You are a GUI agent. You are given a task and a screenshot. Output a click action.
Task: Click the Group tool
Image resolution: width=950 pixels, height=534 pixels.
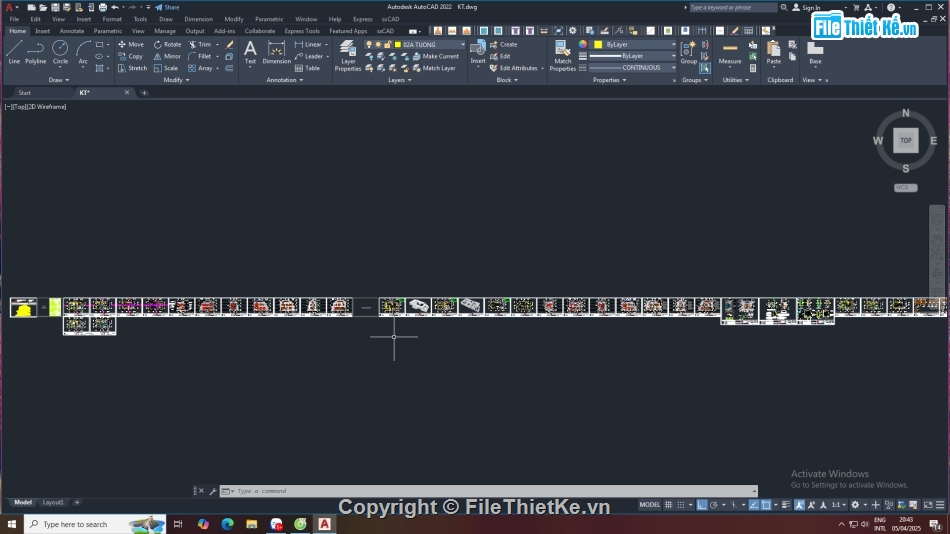pyautogui.click(x=689, y=52)
